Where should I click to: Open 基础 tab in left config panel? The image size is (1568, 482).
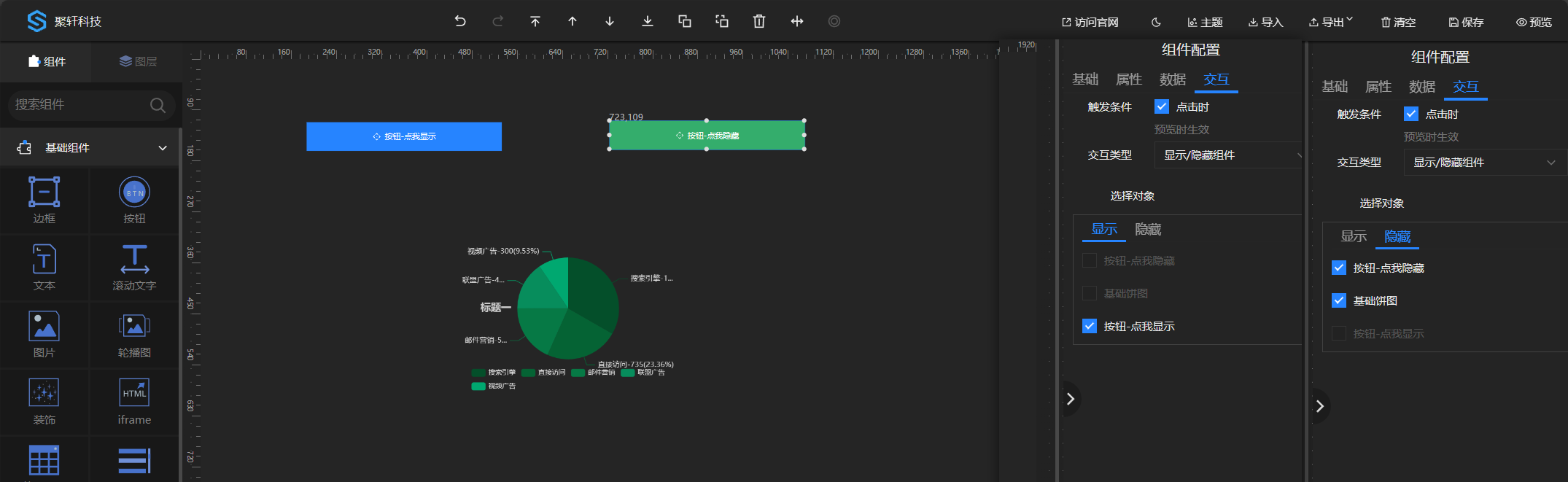(x=1085, y=79)
